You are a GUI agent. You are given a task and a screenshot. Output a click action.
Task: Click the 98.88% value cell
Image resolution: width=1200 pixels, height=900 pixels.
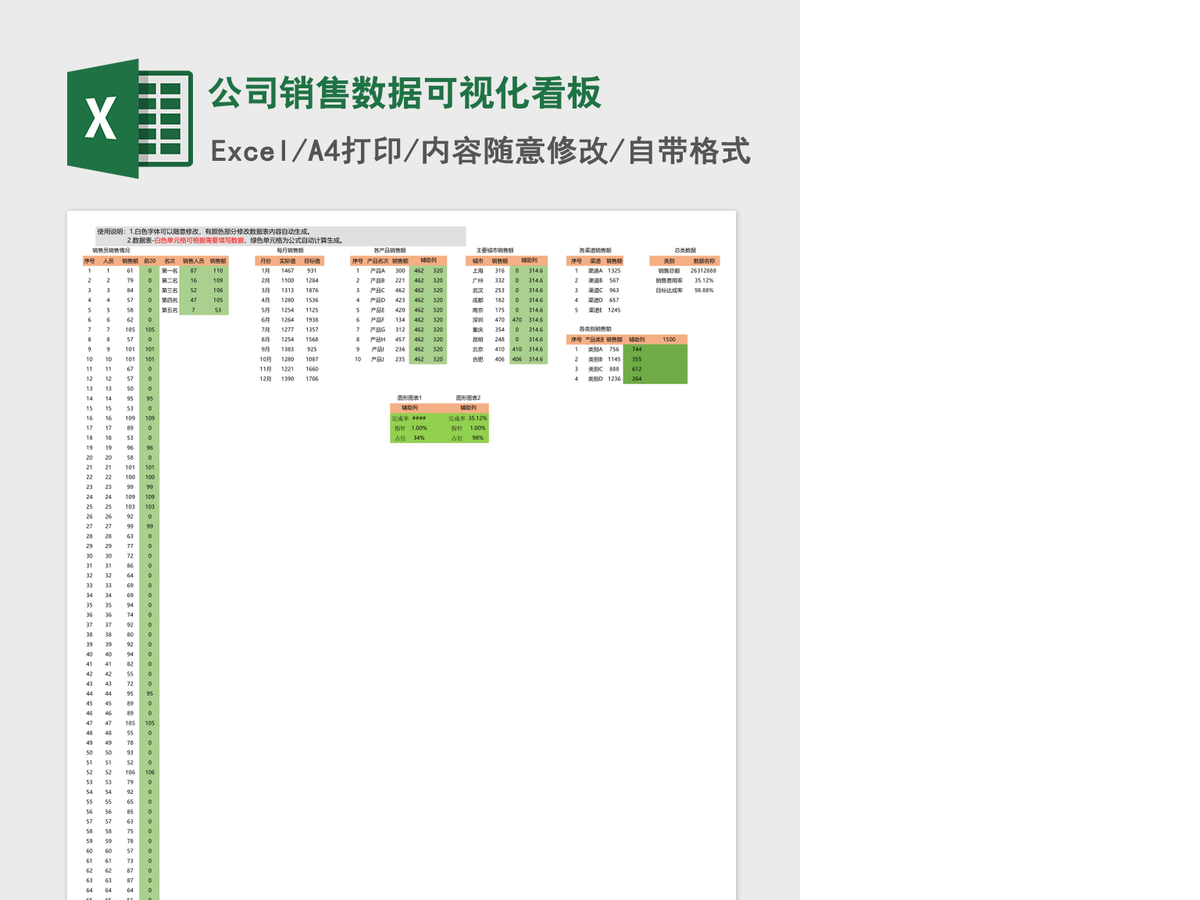(x=704, y=290)
